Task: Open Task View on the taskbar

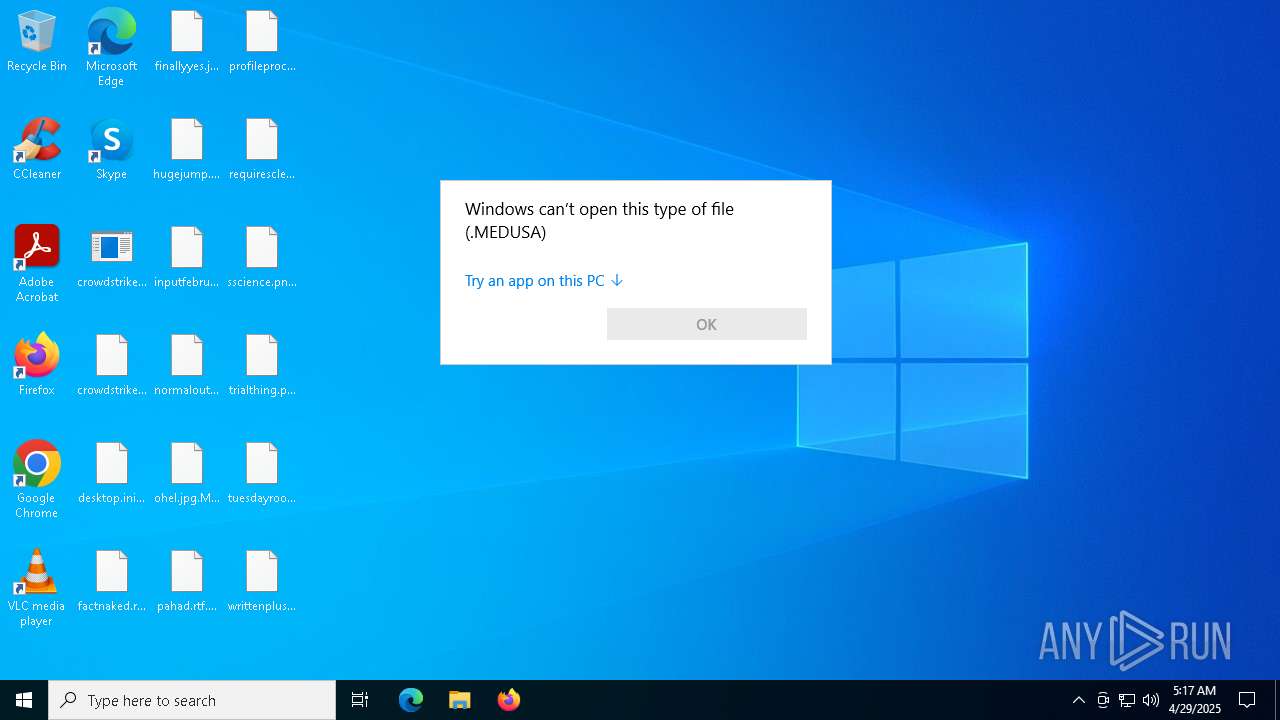Action: [x=360, y=700]
